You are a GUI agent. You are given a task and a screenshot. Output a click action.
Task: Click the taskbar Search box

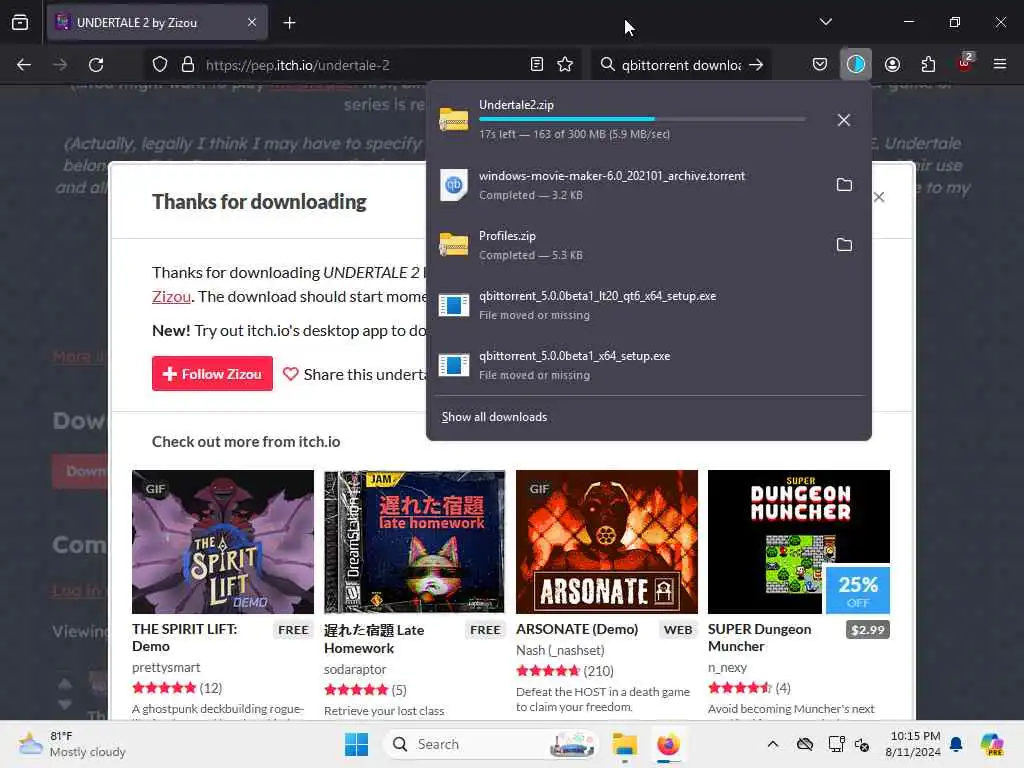click(x=492, y=744)
